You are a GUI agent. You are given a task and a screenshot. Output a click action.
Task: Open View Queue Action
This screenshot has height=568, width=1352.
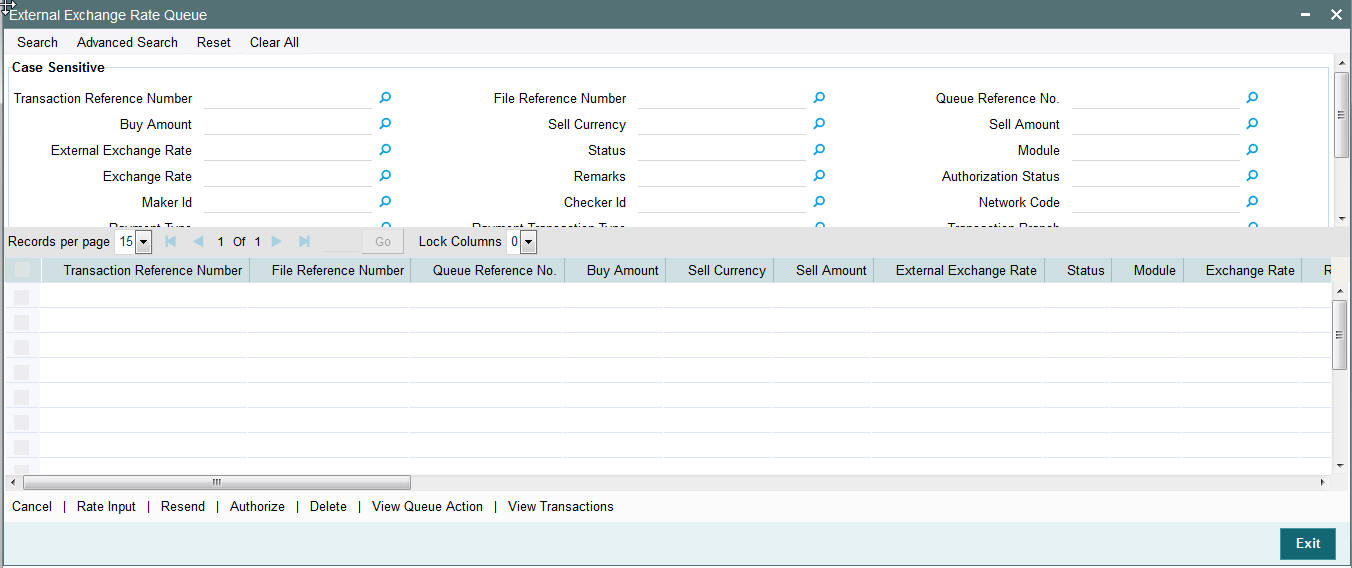pos(427,506)
